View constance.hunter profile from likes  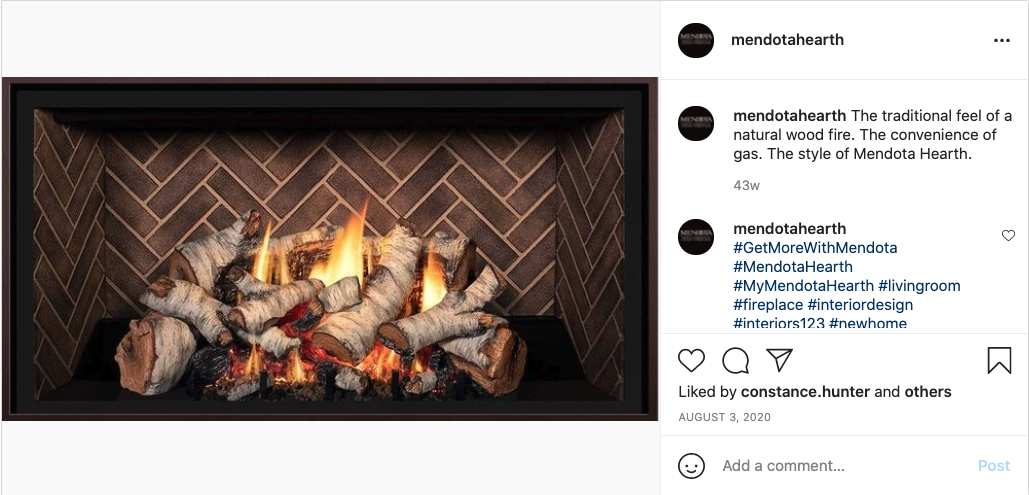point(805,392)
